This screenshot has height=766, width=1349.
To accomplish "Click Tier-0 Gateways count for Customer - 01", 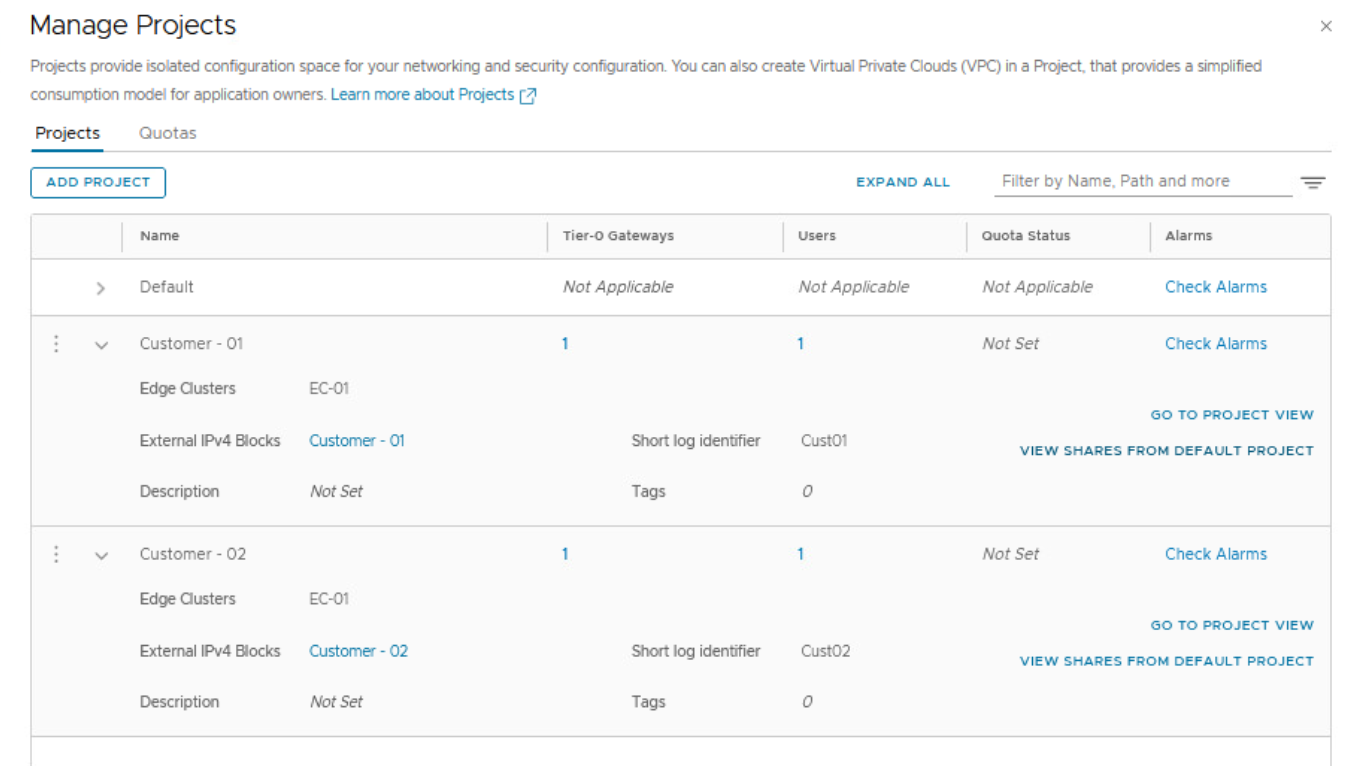I will coord(565,344).
